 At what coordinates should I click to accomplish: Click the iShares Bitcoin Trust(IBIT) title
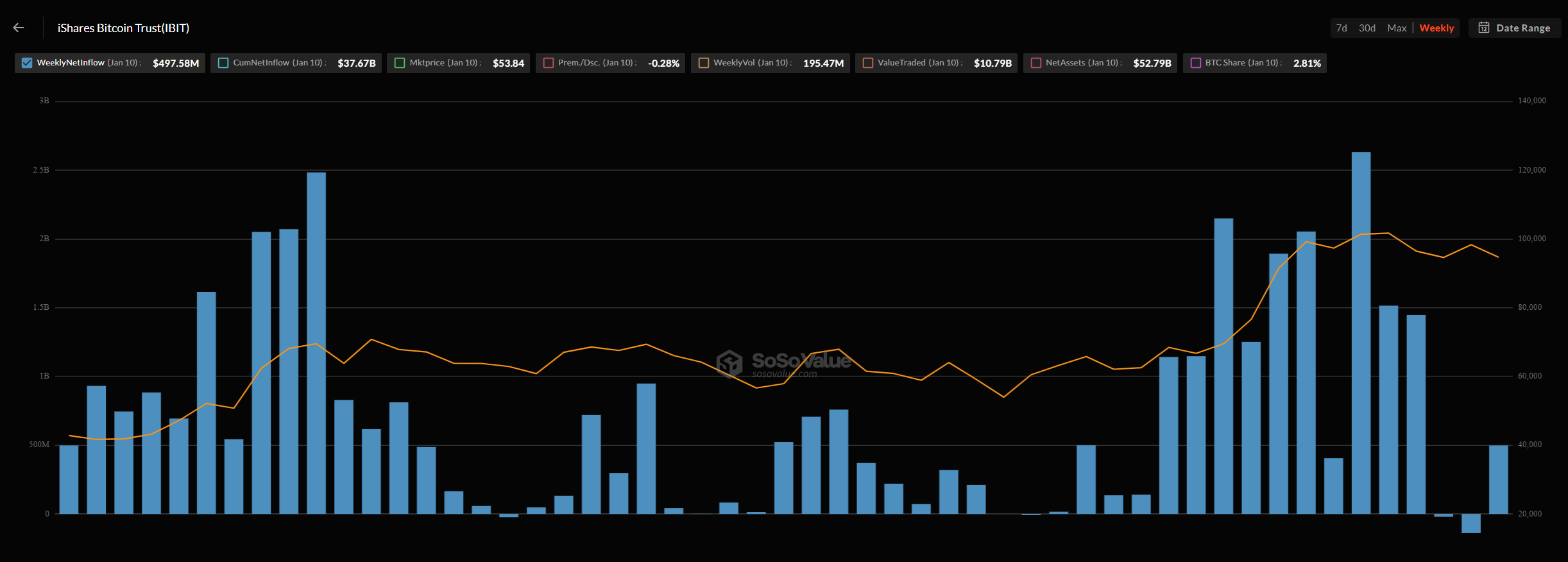pyautogui.click(x=123, y=28)
